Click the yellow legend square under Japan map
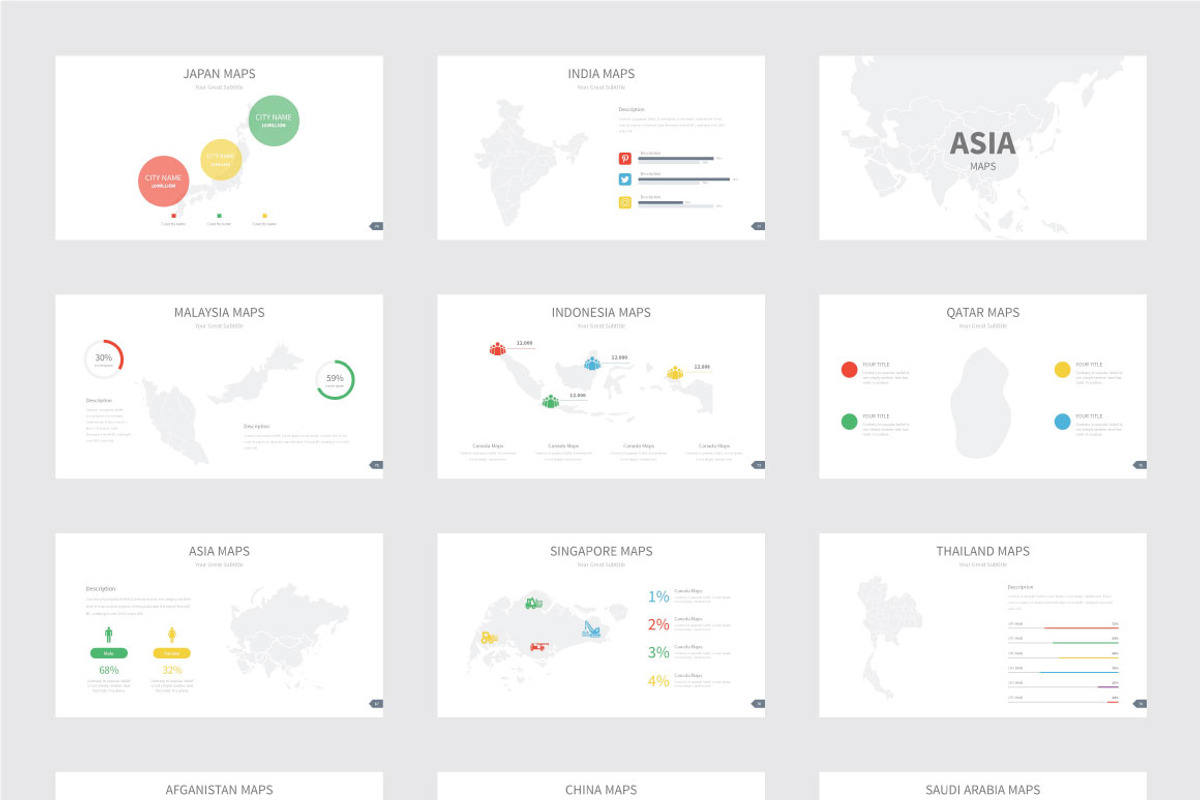Screen dimensions: 1200x800 [x=265, y=215]
